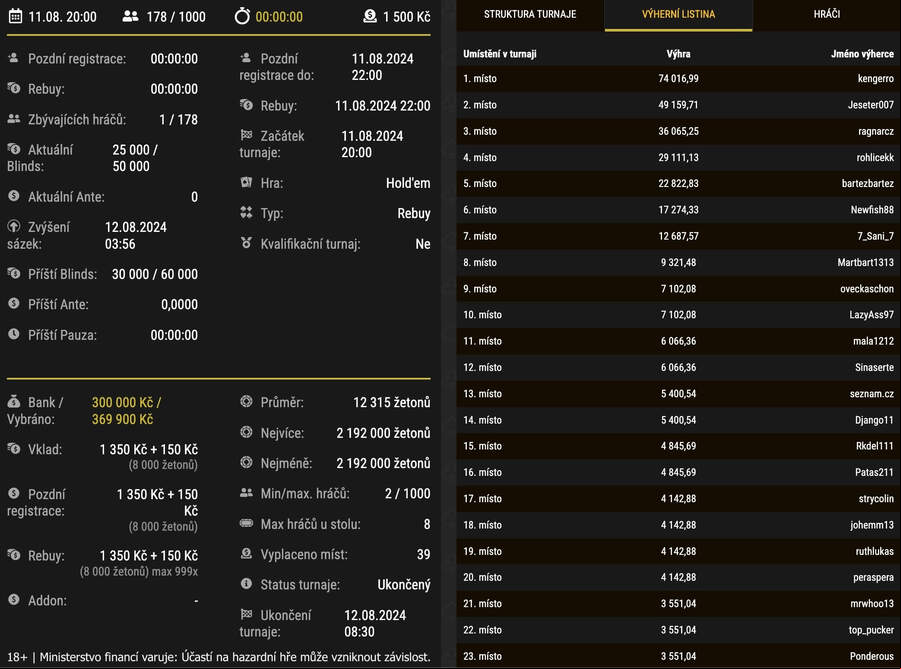Click the 74 016,99 prize value
Viewport: 901px width, 669px height.
click(x=678, y=79)
